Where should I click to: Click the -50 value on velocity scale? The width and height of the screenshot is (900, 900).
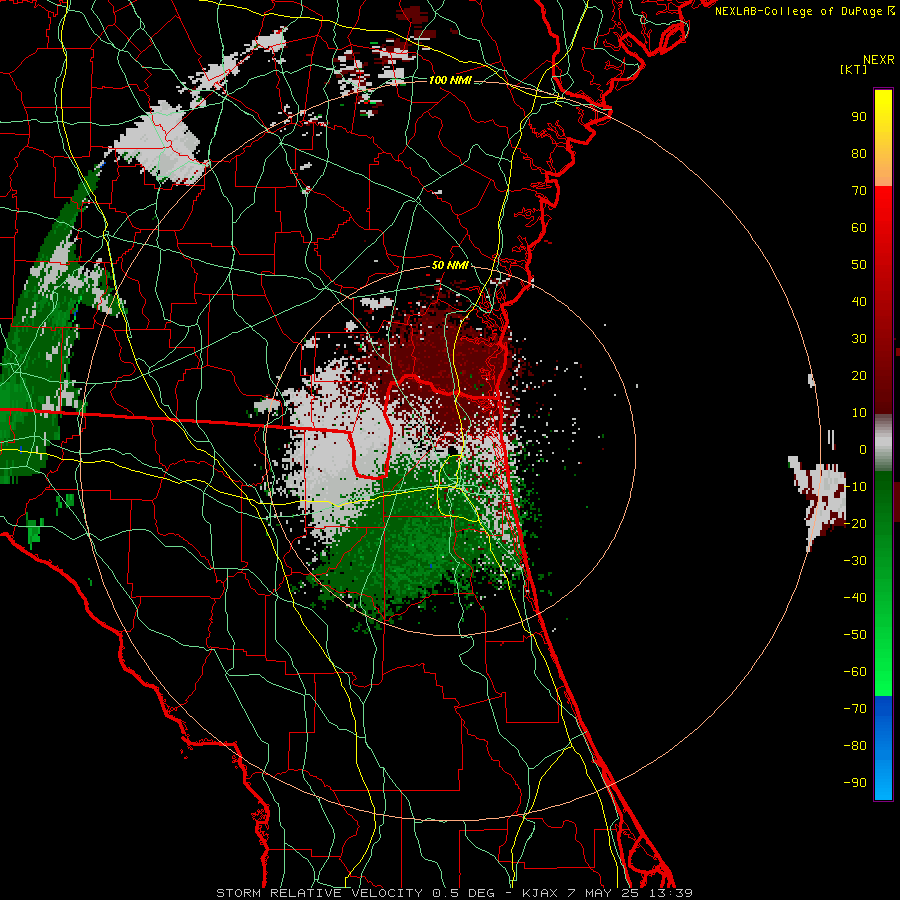click(855, 635)
